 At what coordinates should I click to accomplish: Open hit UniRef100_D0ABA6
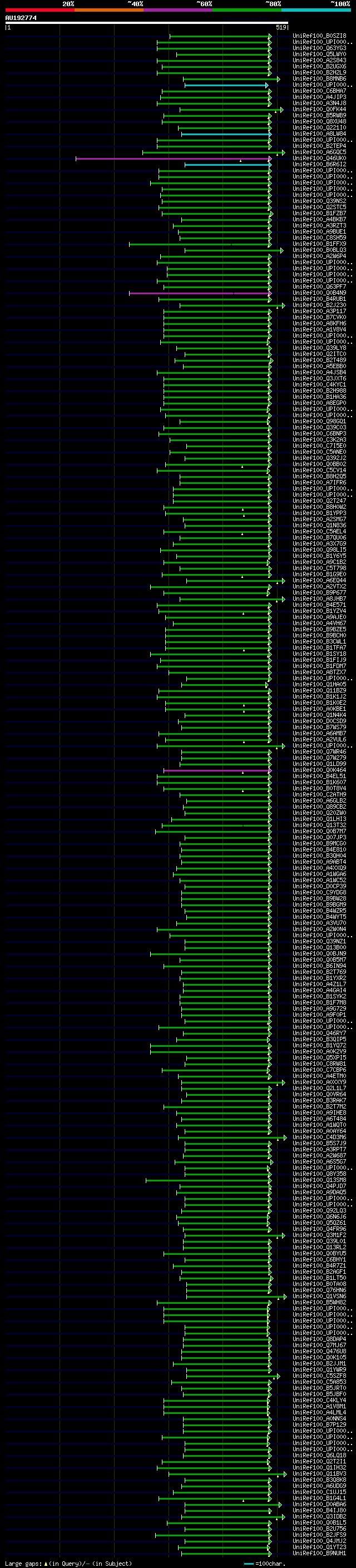click(x=319, y=1504)
